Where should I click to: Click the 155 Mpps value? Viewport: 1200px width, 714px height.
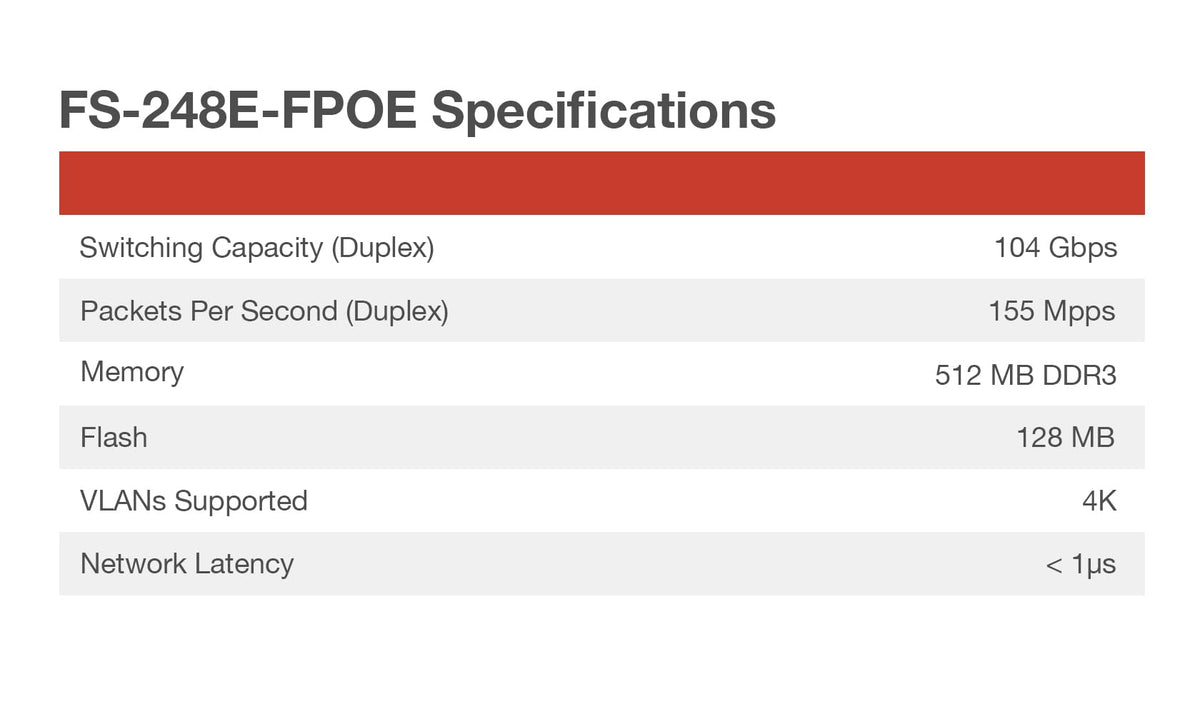1052,311
